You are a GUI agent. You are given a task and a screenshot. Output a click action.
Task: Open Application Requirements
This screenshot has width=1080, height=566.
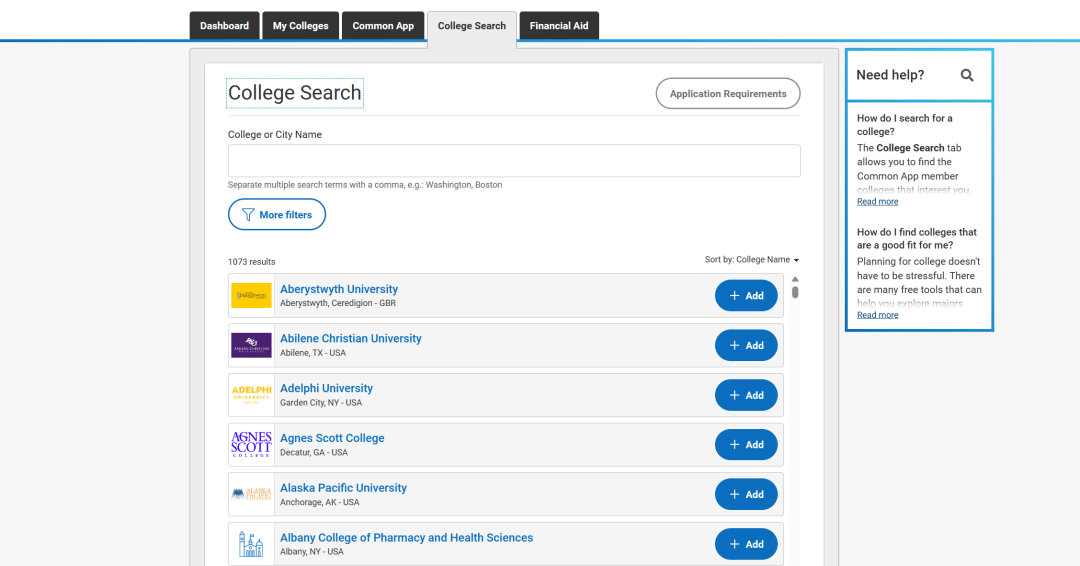(x=728, y=94)
